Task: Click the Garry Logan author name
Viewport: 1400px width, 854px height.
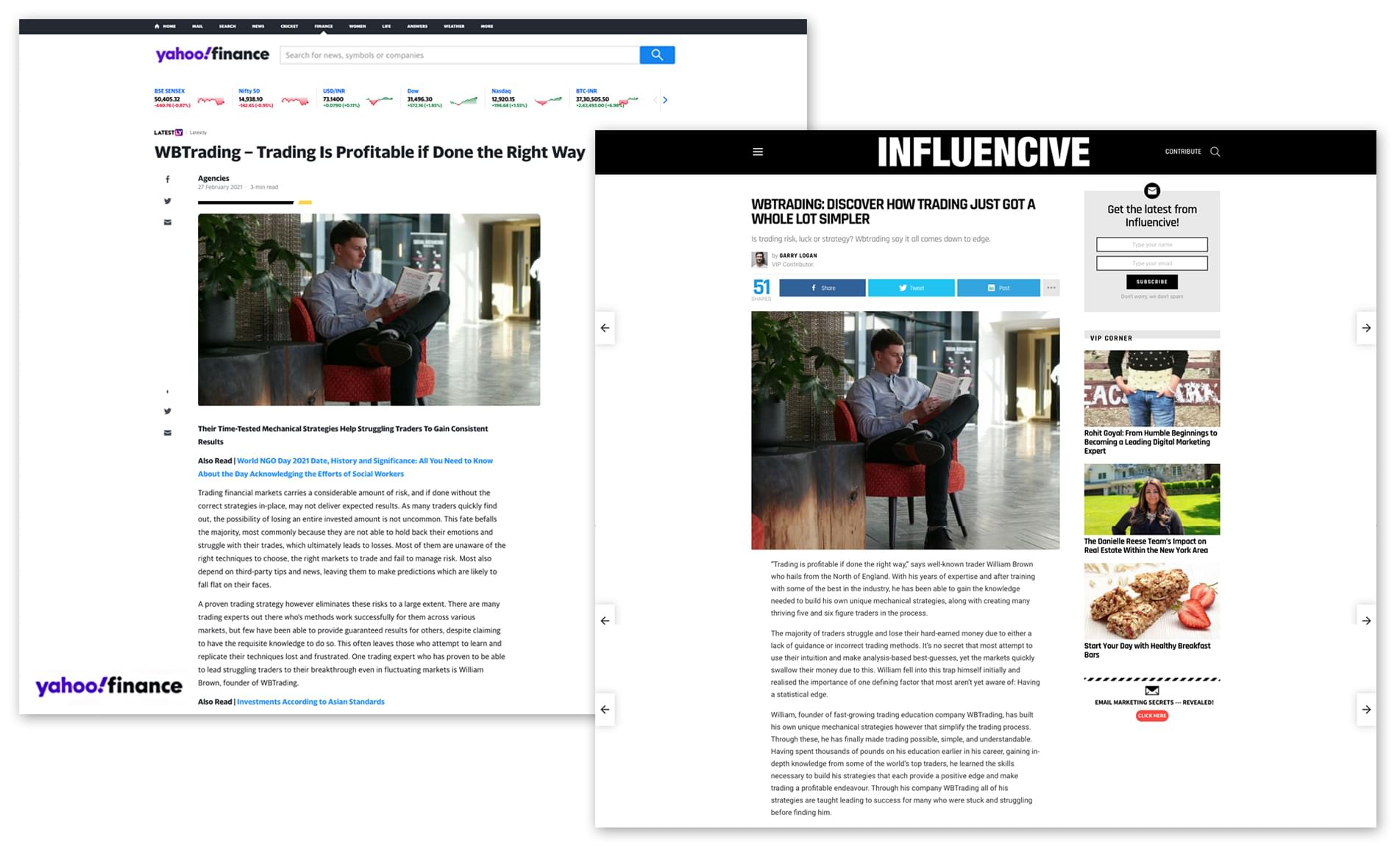Action: coord(798,256)
